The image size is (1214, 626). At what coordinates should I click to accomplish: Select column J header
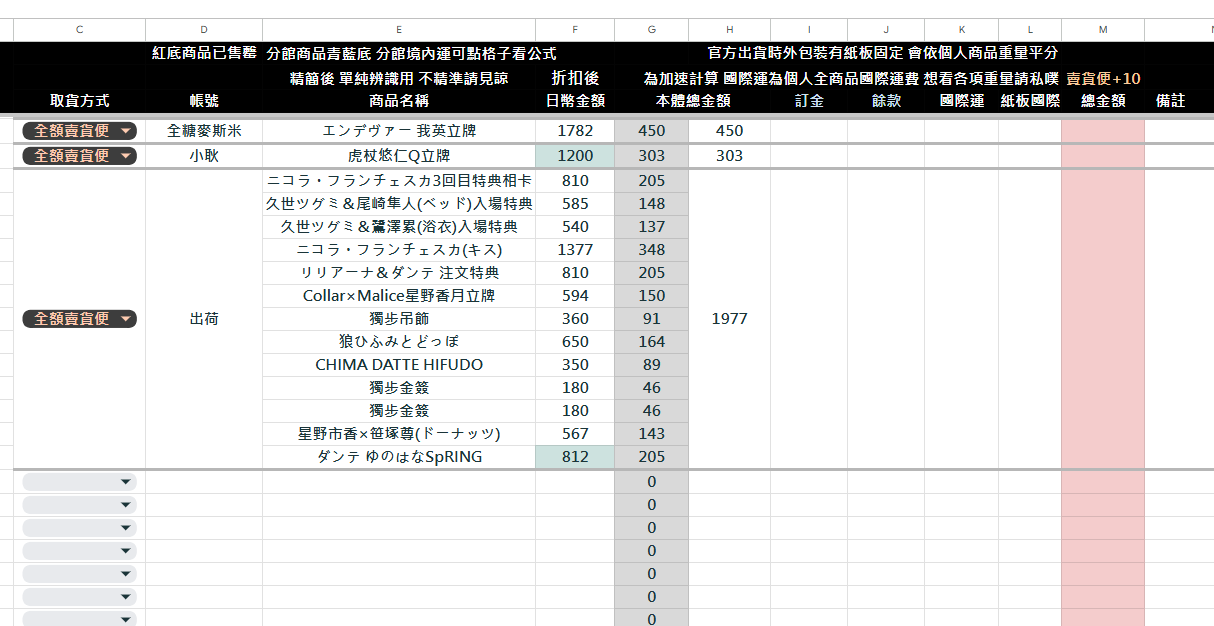coord(886,30)
